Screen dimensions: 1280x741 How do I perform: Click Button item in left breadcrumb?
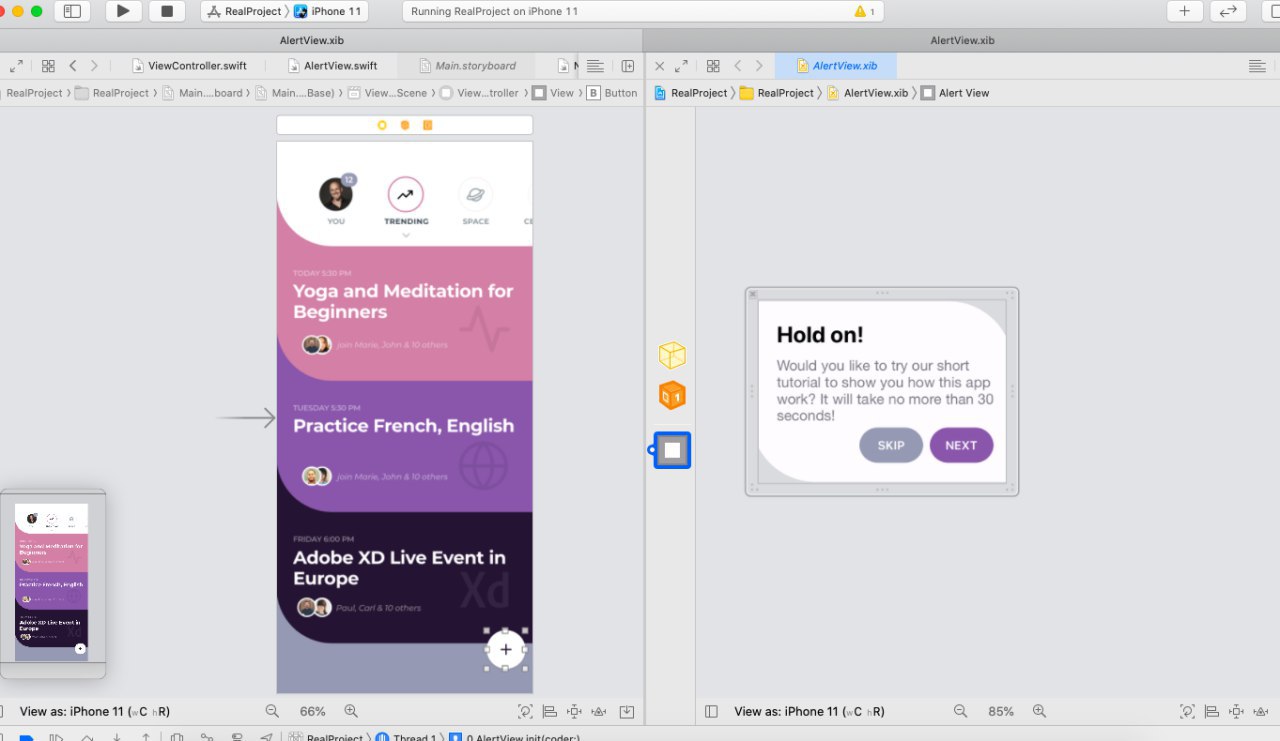pyautogui.click(x=612, y=93)
